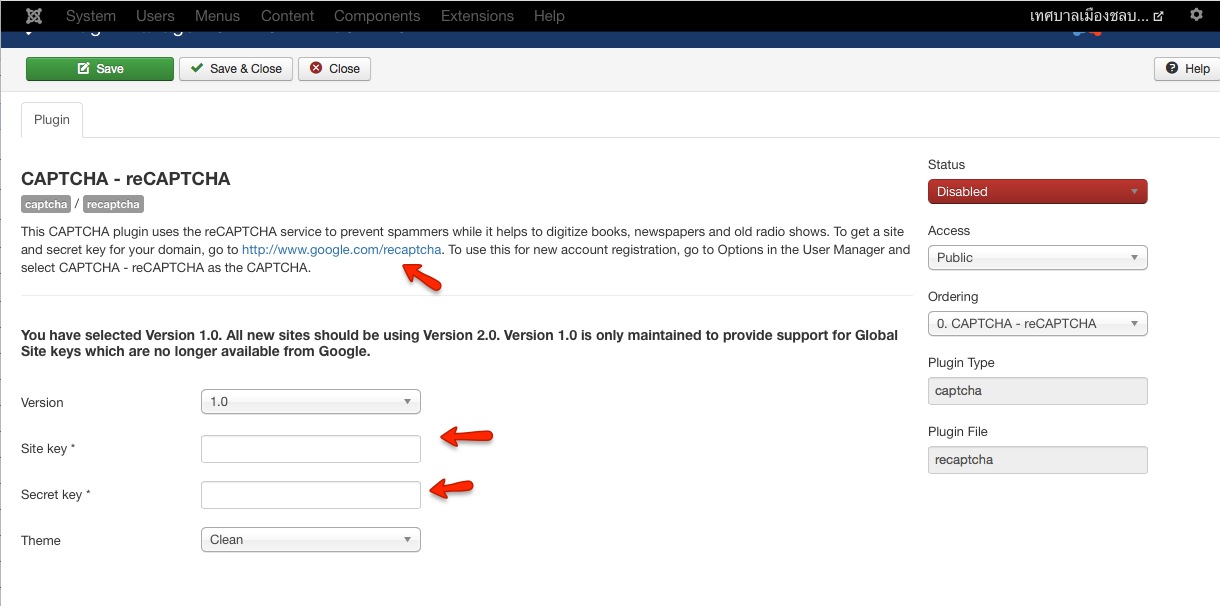Viewport: 1220px width, 606px height.
Task: Open the Ordering dropdown
Action: [x=1037, y=324]
